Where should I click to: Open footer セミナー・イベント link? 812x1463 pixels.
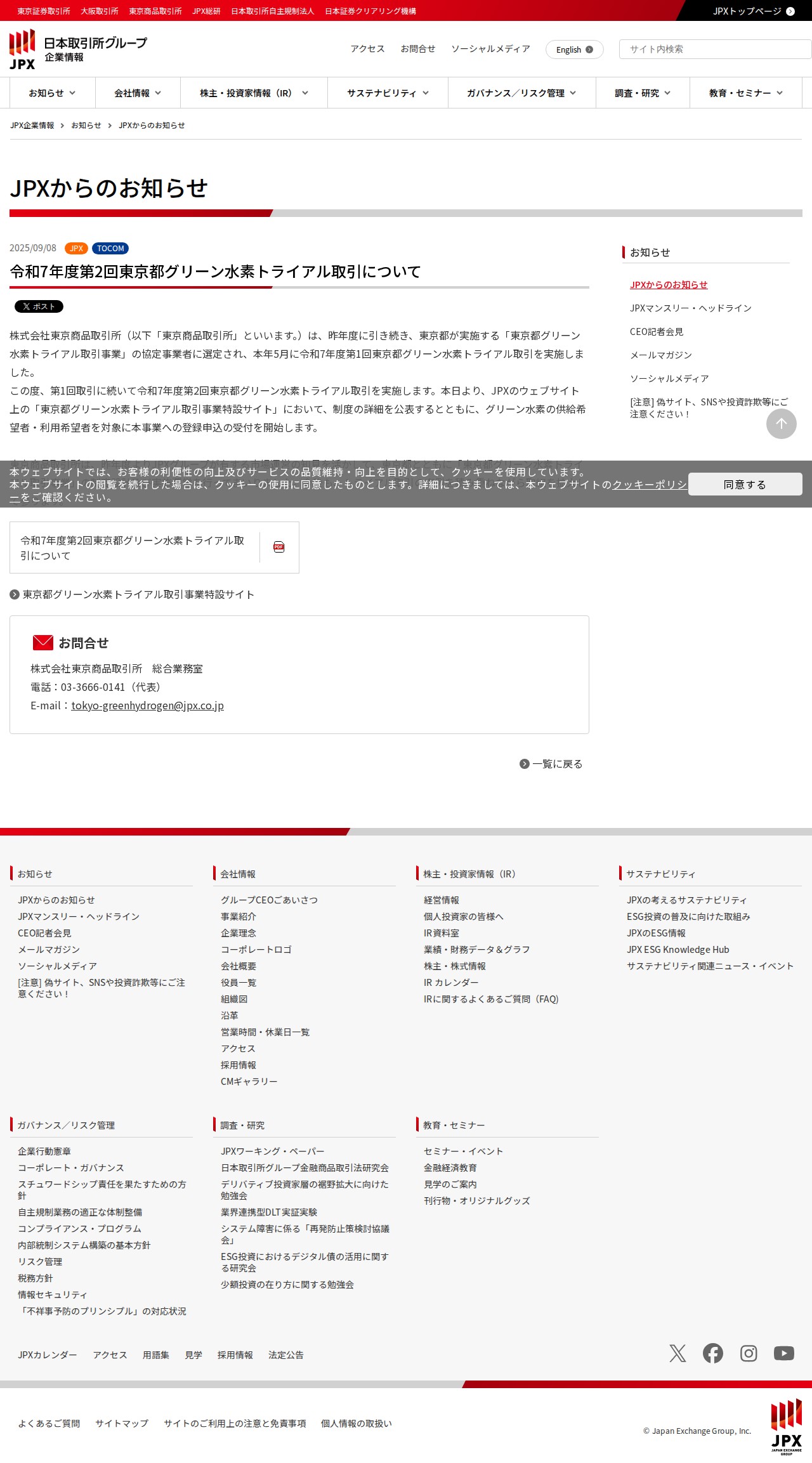(x=463, y=1151)
